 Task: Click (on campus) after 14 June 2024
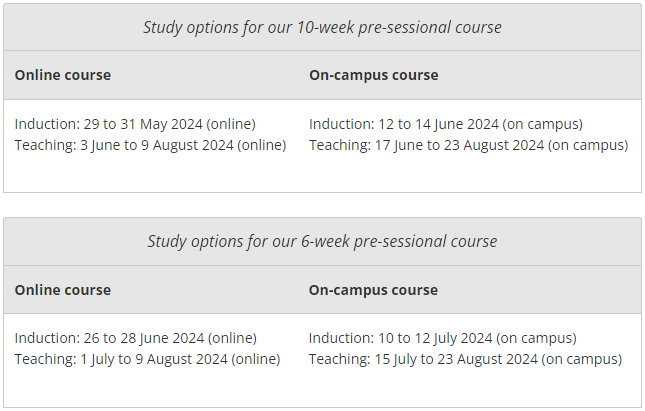[543, 124]
